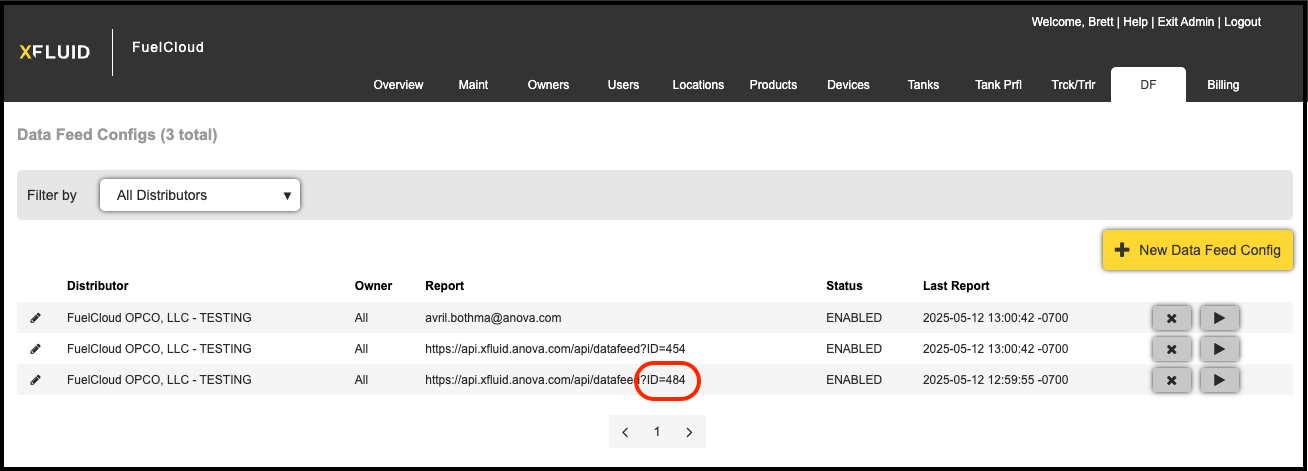Click the Last Report column header

click(956, 286)
